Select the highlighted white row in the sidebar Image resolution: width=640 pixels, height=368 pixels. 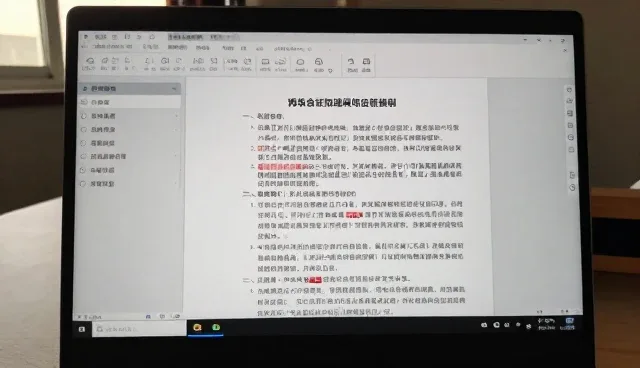(x=129, y=102)
